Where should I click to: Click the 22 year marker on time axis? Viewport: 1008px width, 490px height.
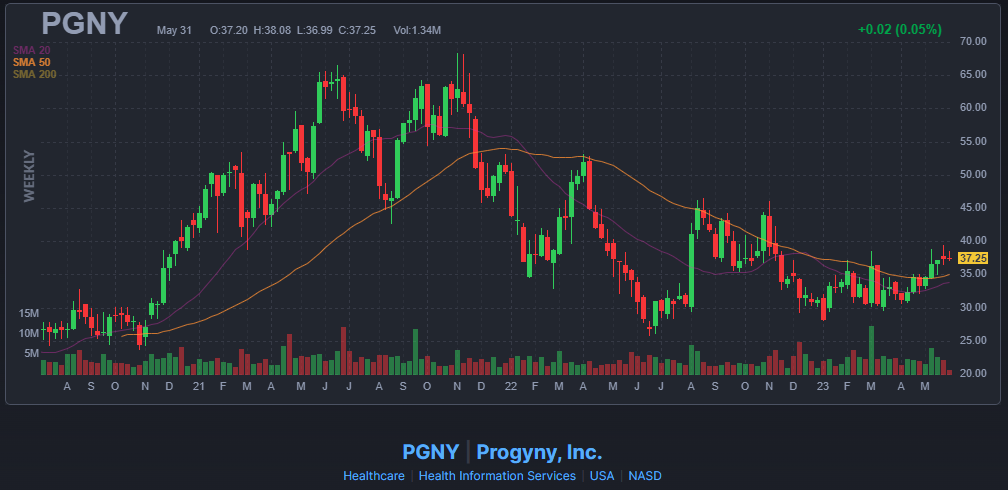(x=510, y=386)
